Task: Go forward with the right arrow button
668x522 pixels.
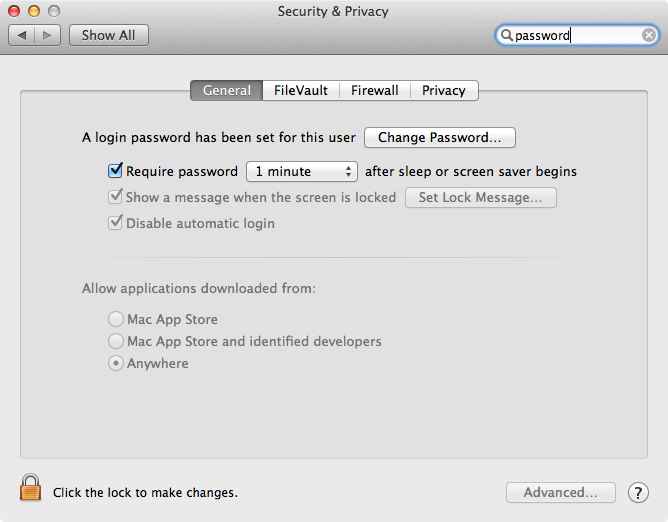Action: coord(49,35)
